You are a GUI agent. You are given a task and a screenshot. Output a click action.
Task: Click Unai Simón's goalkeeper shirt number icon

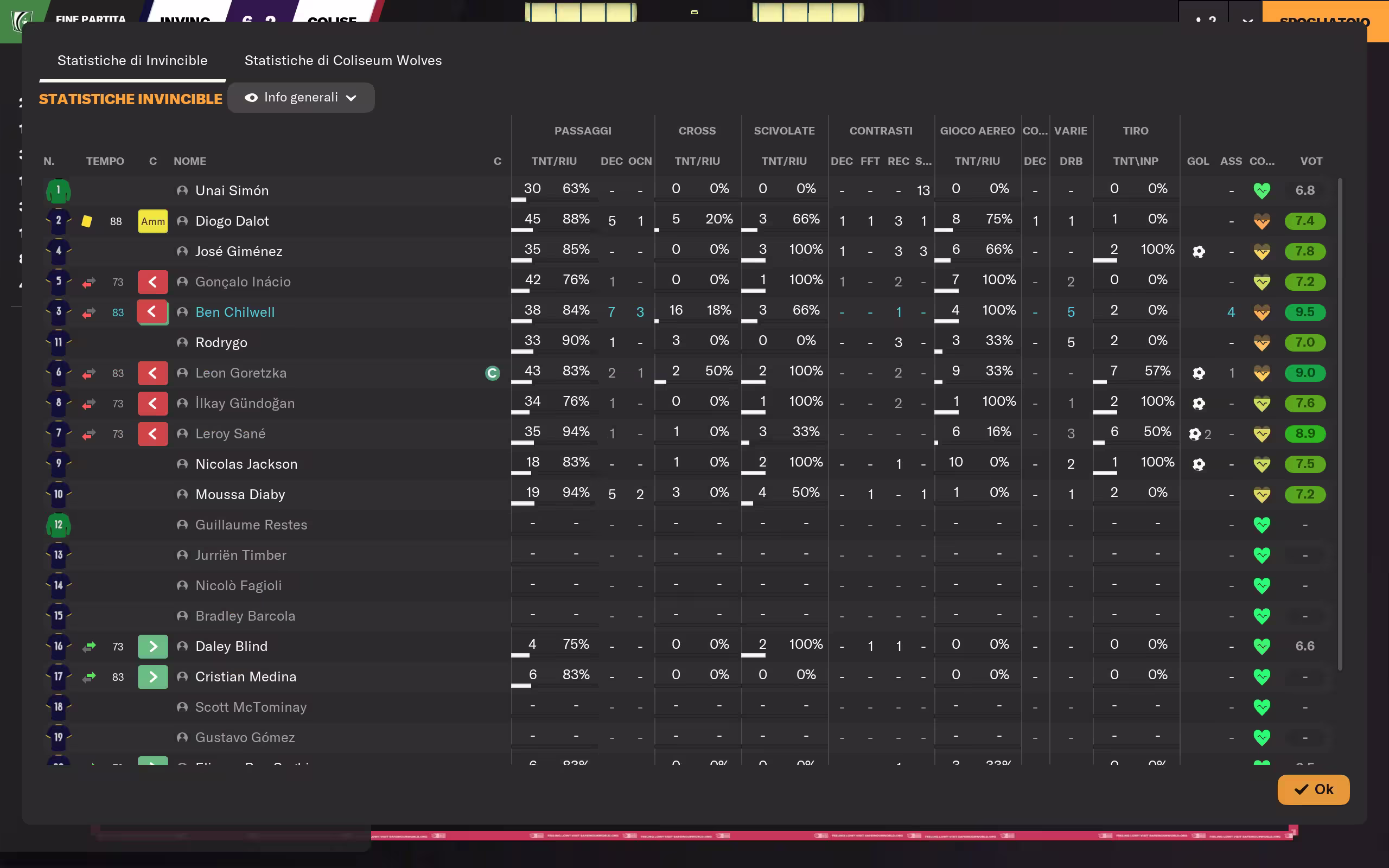click(58, 190)
